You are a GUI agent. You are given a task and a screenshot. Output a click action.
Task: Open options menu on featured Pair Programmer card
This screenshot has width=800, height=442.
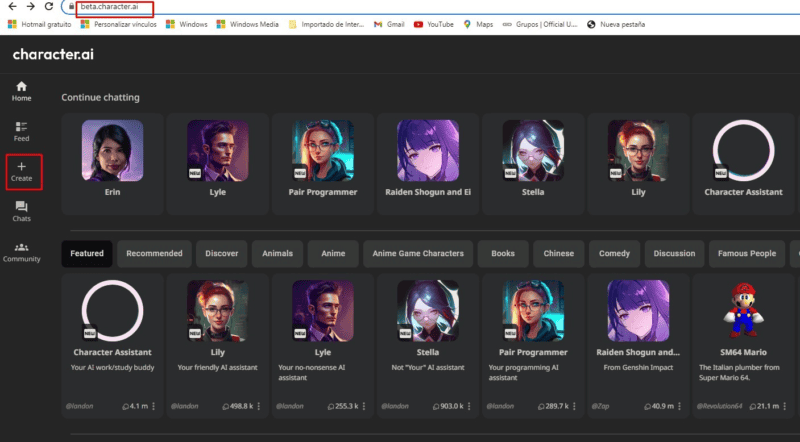pyautogui.click(x=574, y=406)
